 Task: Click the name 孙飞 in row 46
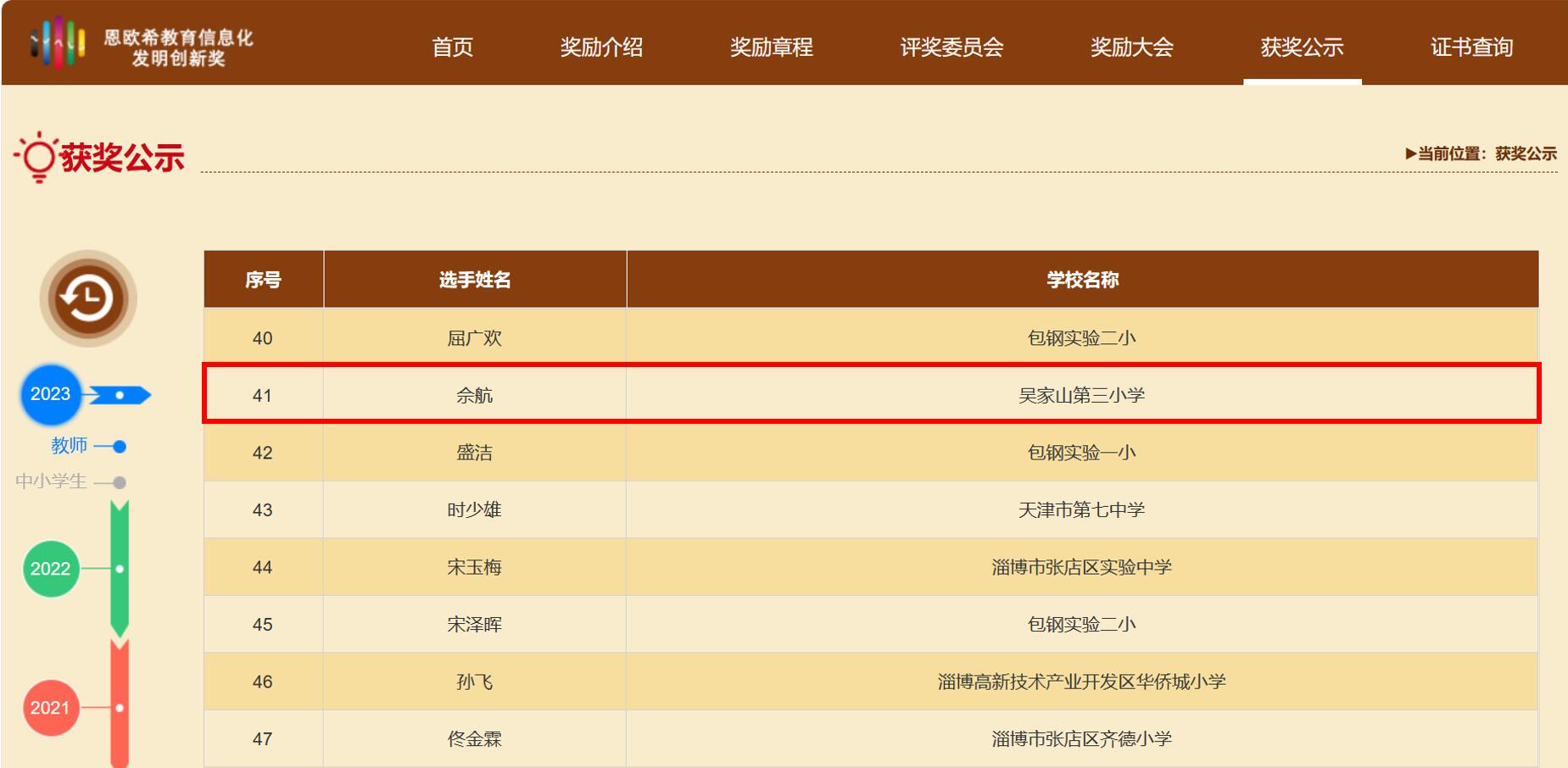[475, 682]
